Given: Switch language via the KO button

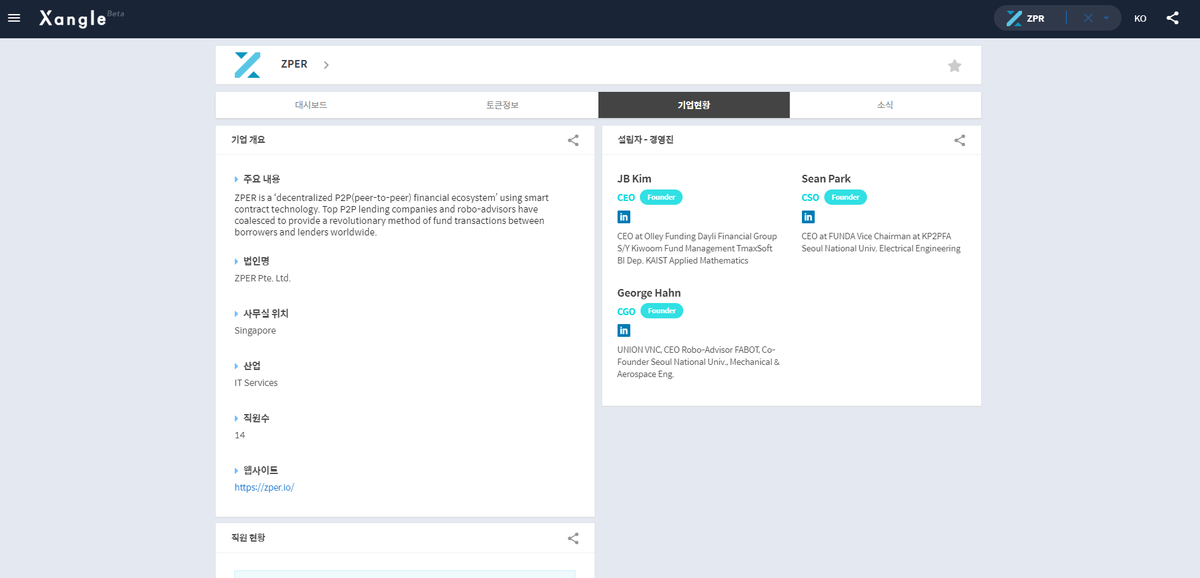Looking at the screenshot, I should [x=1140, y=18].
